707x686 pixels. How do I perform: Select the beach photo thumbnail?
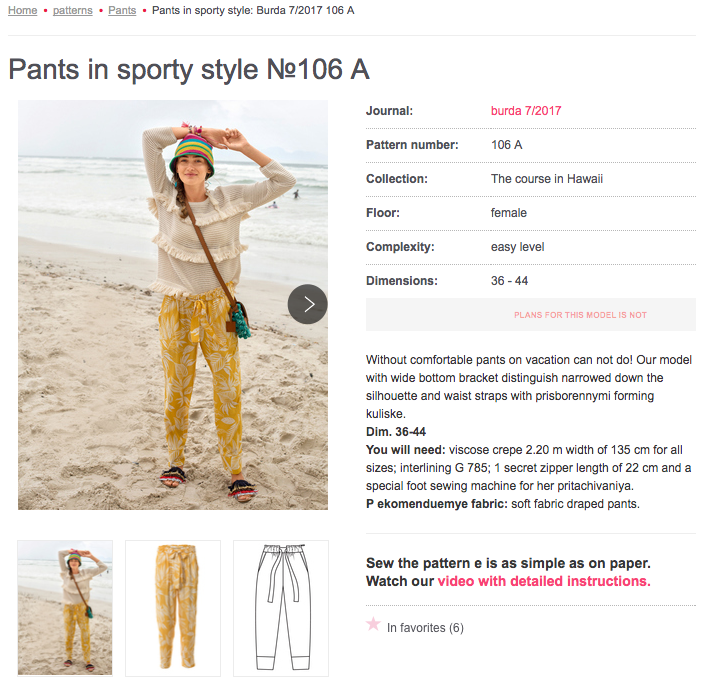pyautogui.click(x=65, y=607)
